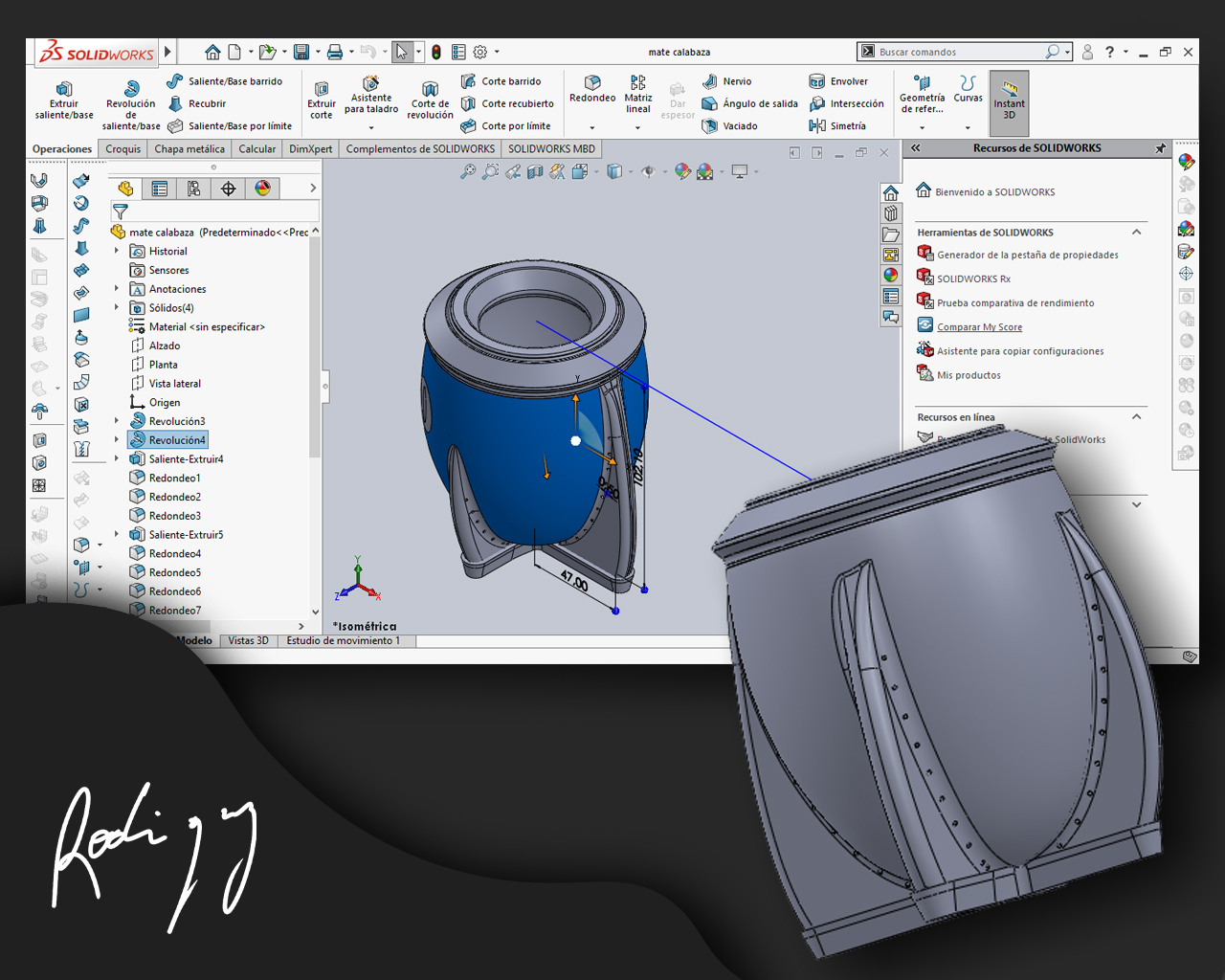The image size is (1225, 980).
Task: Choose Corte por límite
Action: [x=505, y=126]
